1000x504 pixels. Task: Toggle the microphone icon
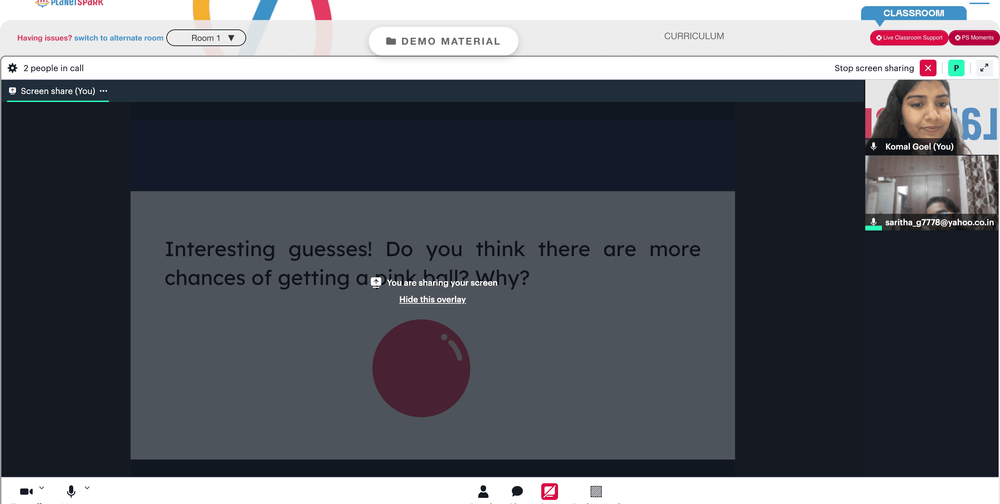[71, 491]
